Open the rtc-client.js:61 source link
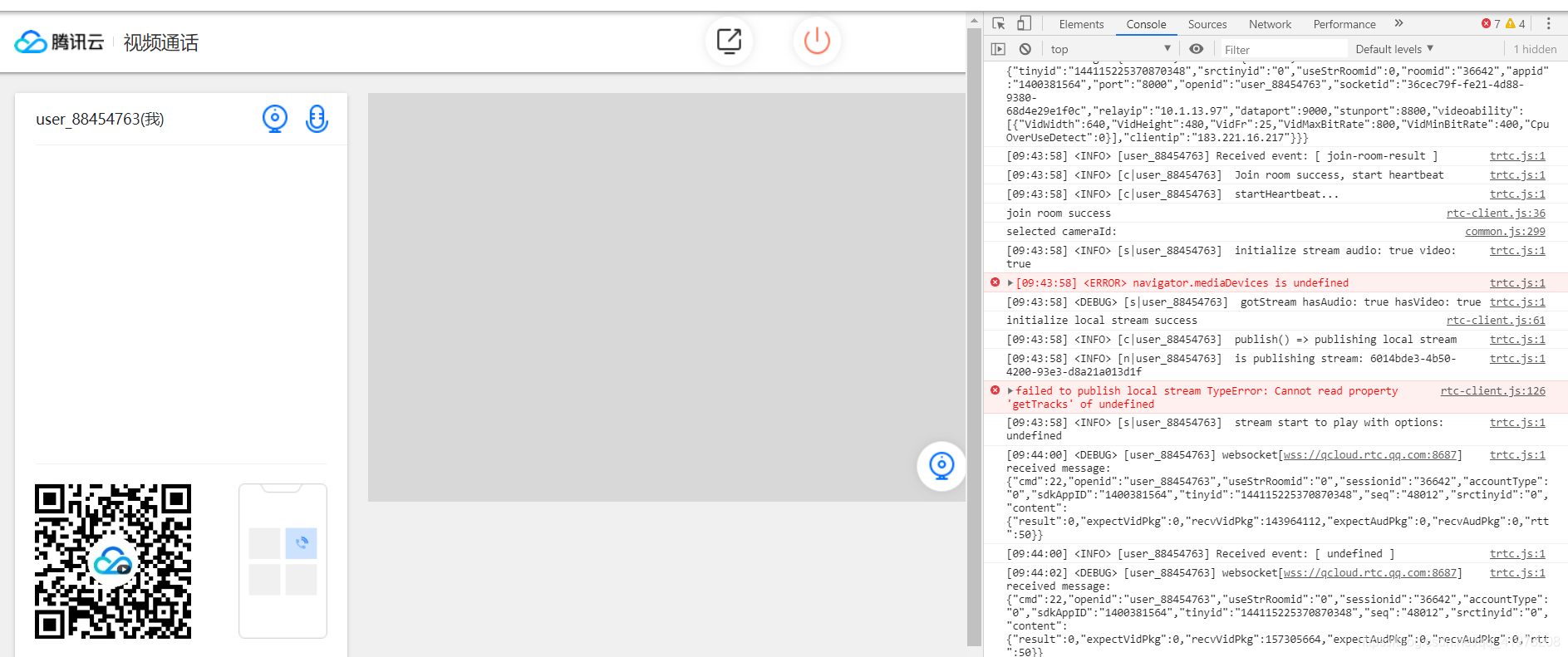 1496,321
